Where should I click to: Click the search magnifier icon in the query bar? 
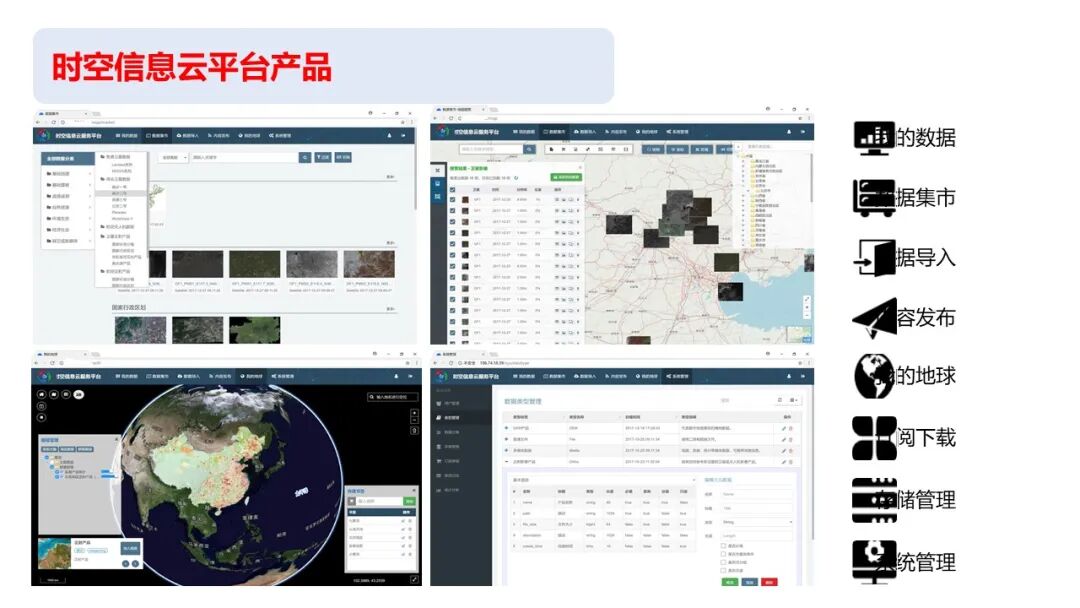click(528, 149)
